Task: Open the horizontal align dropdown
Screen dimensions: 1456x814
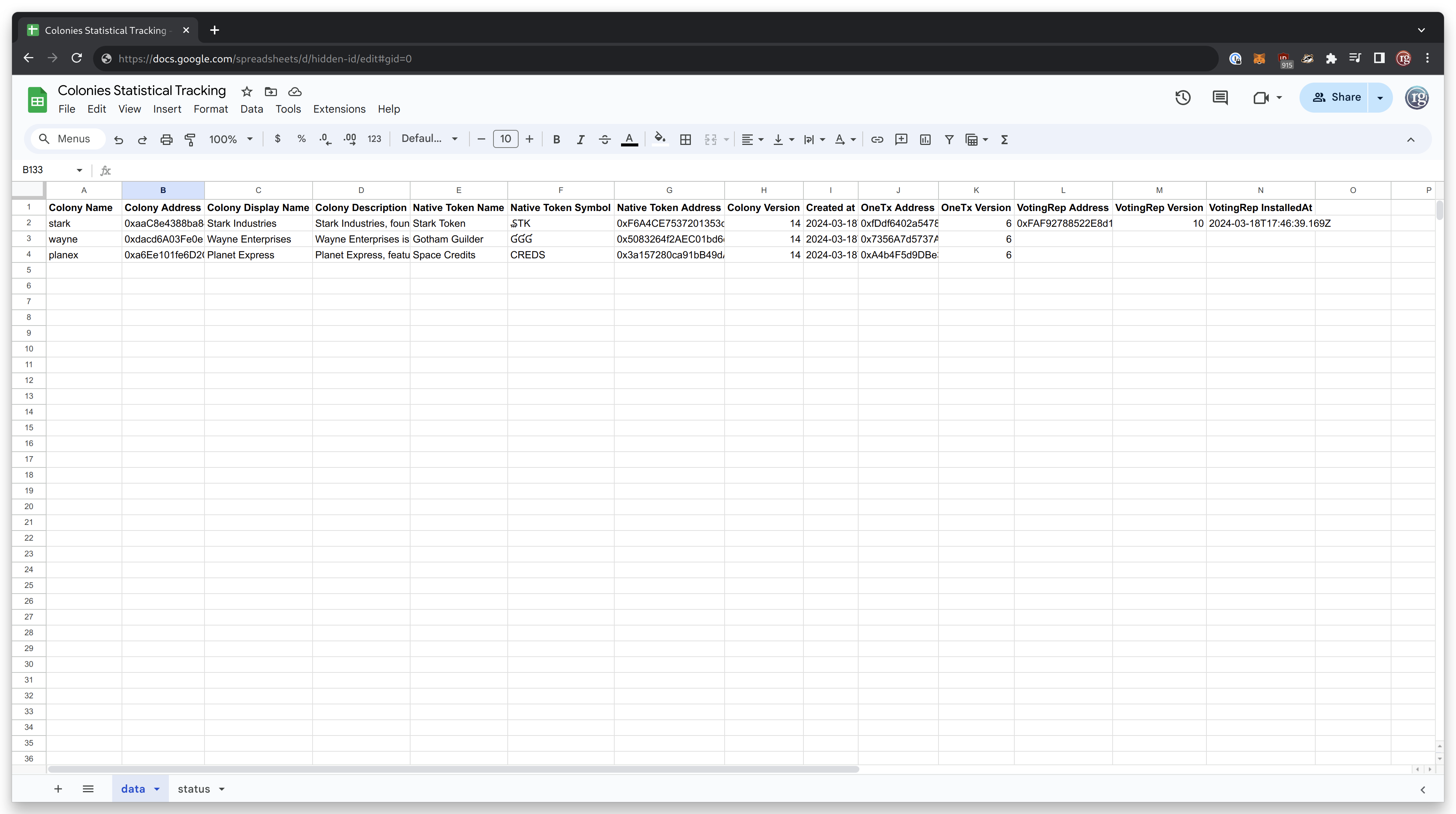Action: click(x=752, y=139)
